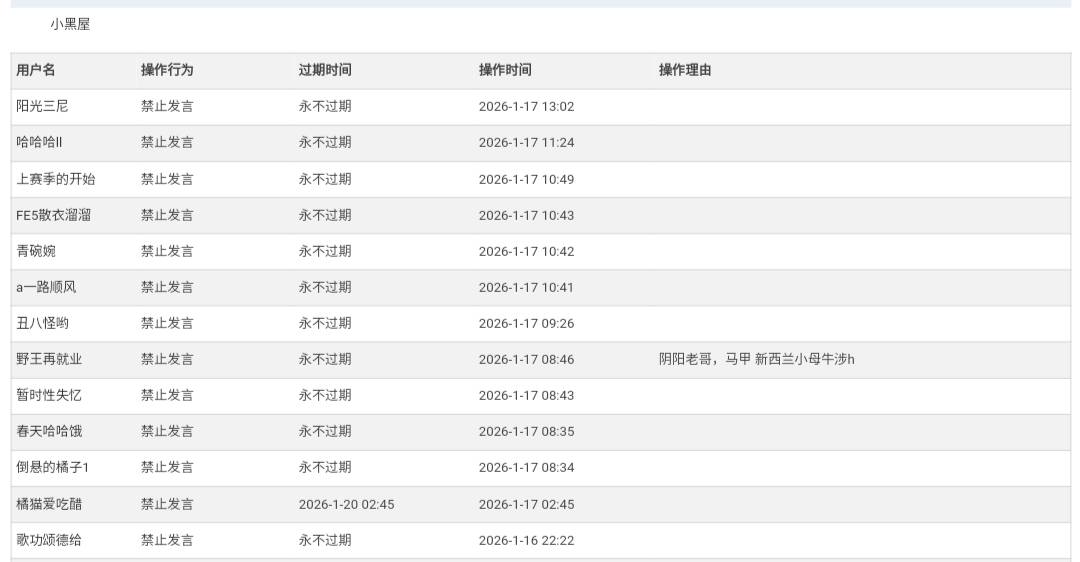Image resolution: width=1080 pixels, height=562 pixels.
Task: Click username 倒悬的橘子1
Action: click(x=53, y=467)
